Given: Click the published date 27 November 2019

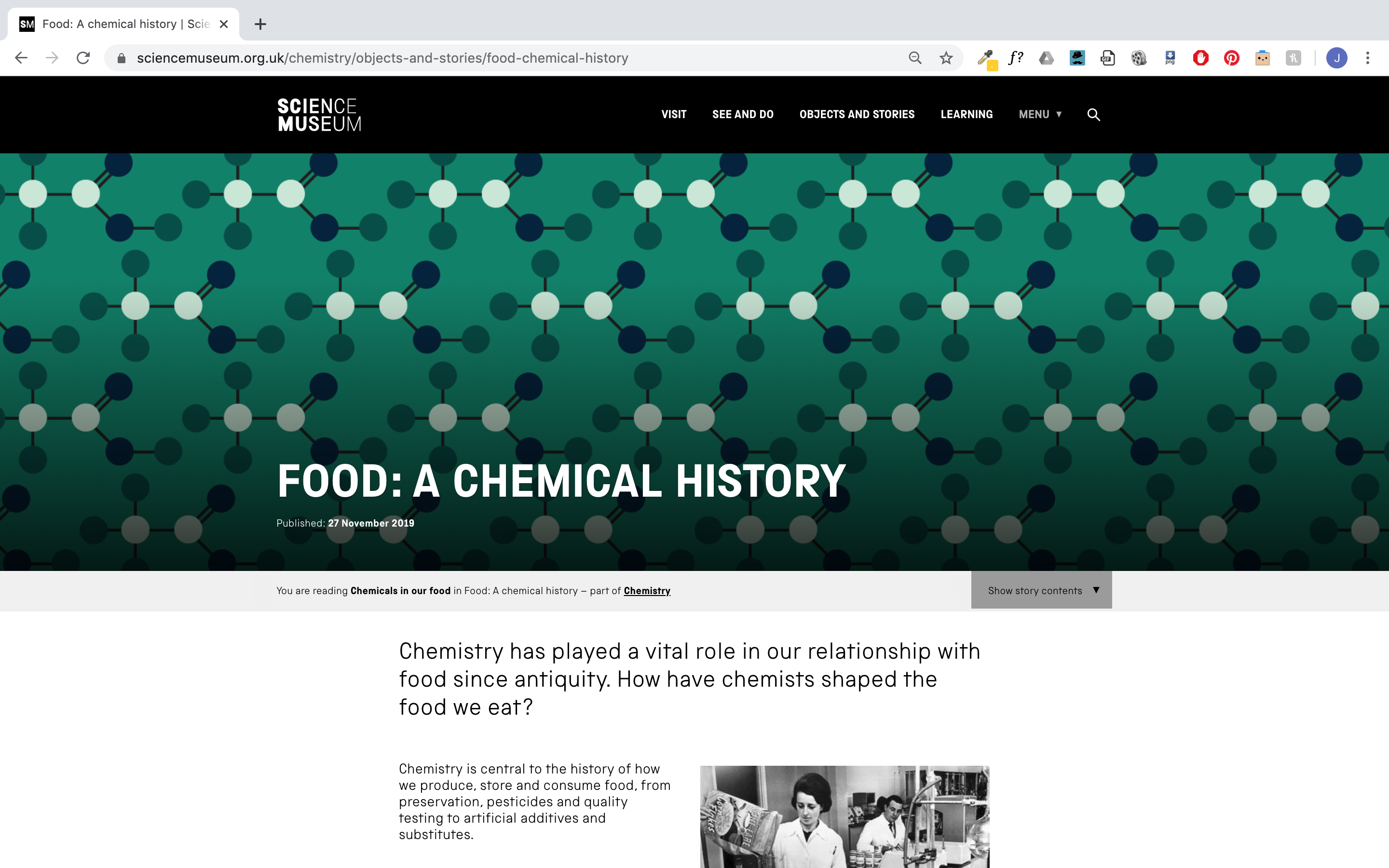Looking at the screenshot, I should click(x=371, y=523).
